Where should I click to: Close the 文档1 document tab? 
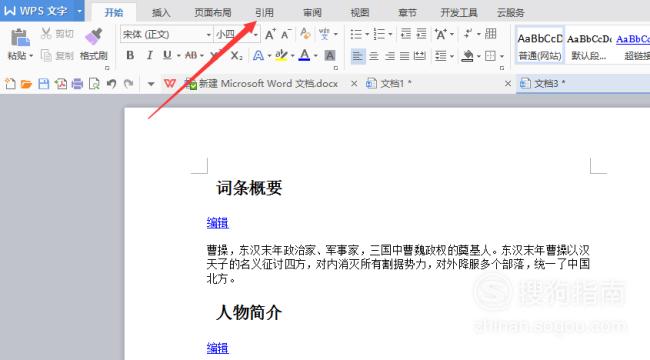(x=508, y=84)
